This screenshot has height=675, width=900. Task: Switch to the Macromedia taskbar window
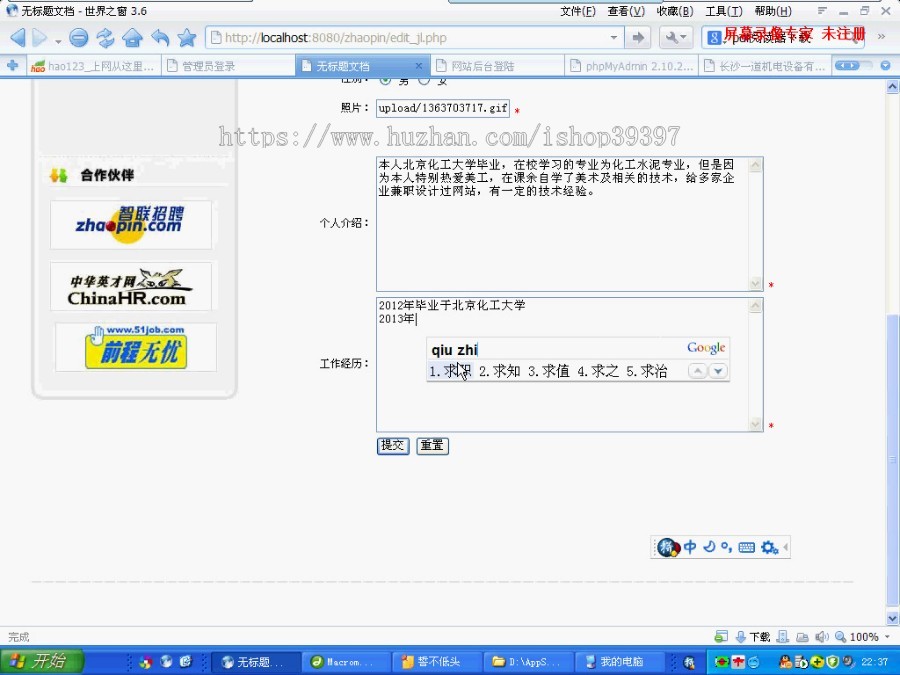tap(346, 662)
